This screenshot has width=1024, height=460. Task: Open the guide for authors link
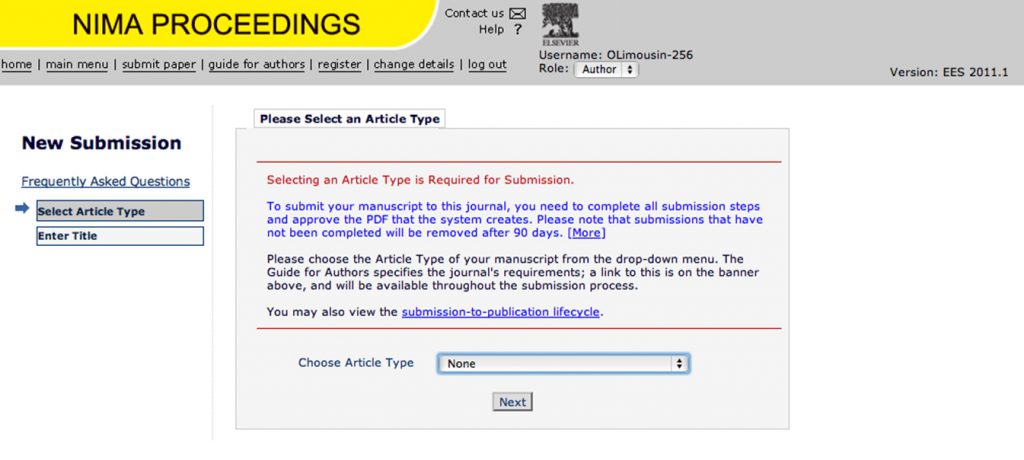coord(257,65)
